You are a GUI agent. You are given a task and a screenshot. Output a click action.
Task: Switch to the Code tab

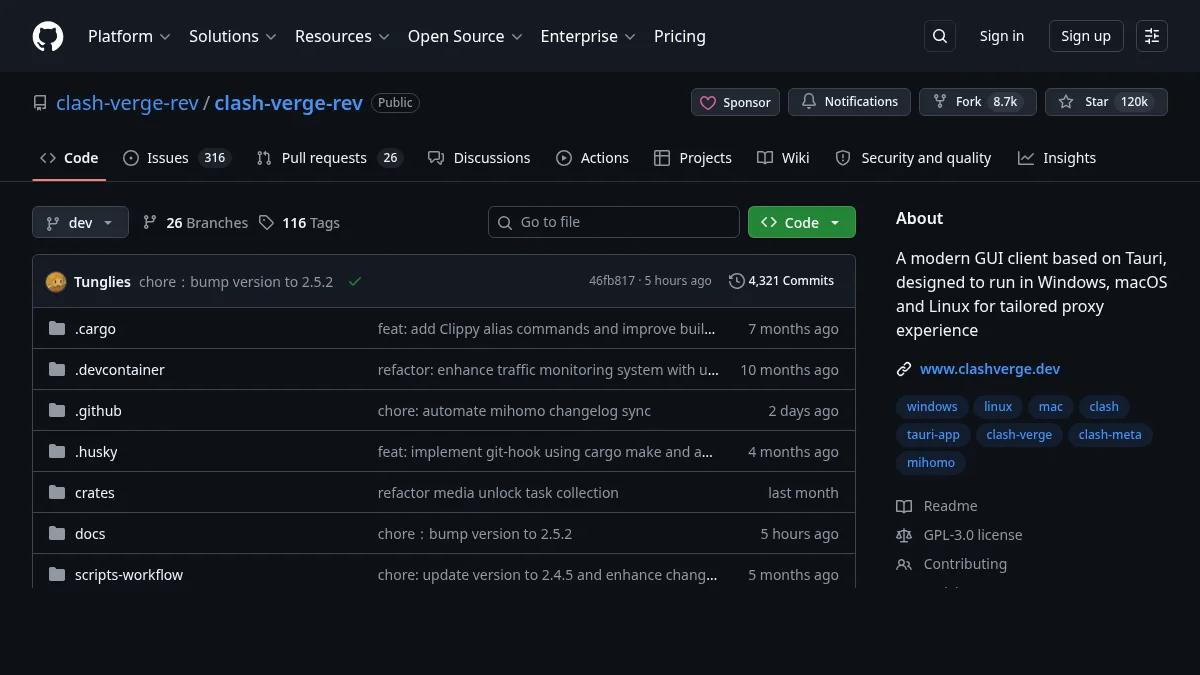(69, 158)
